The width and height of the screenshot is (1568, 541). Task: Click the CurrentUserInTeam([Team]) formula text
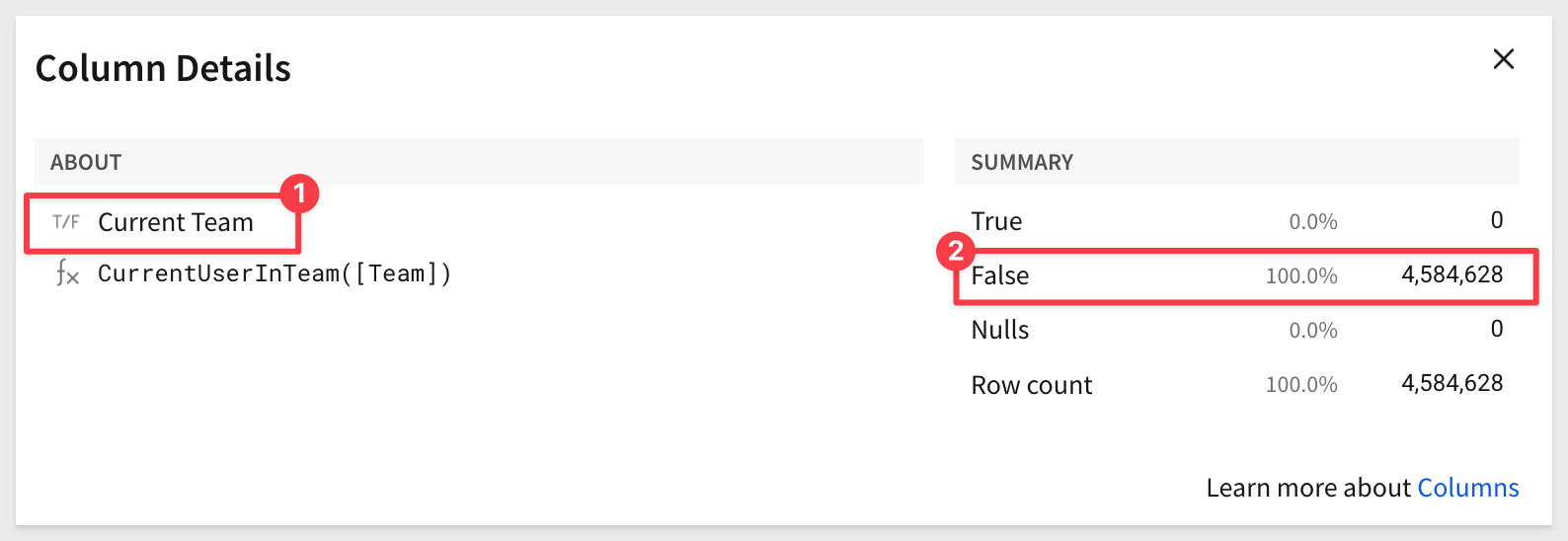[274, 273]
